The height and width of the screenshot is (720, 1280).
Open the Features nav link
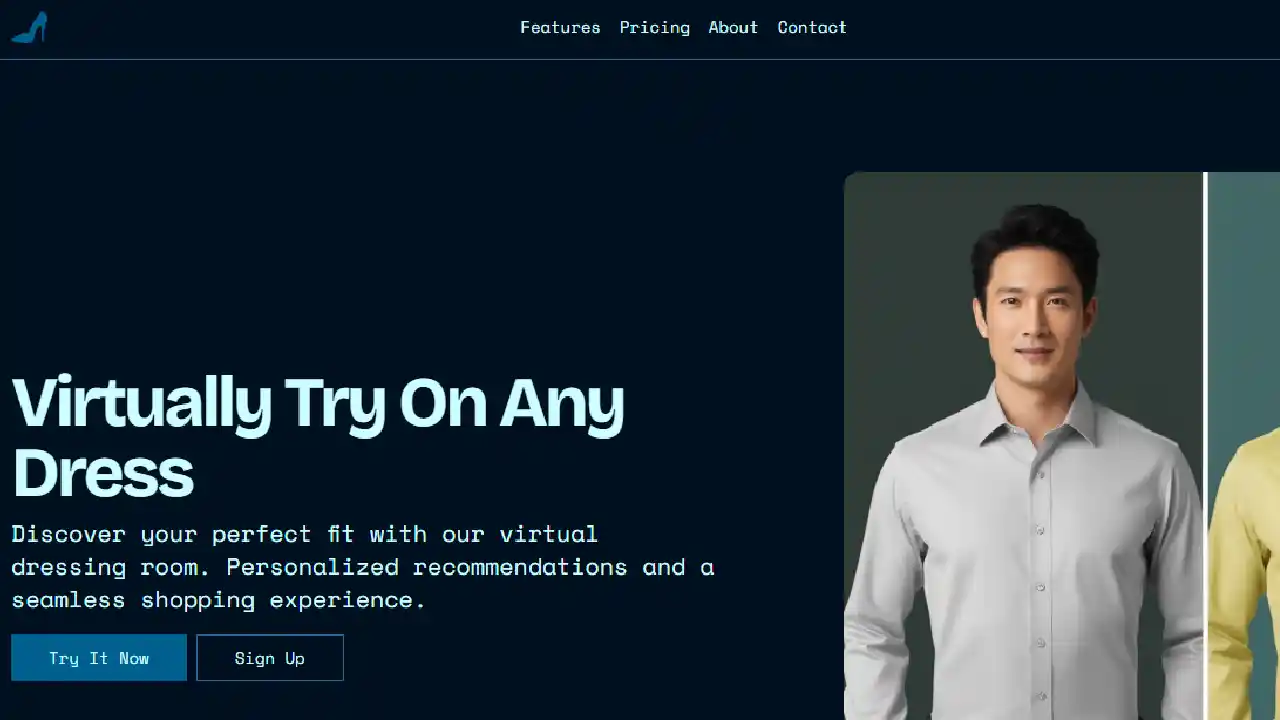click(x=560, y=28)
